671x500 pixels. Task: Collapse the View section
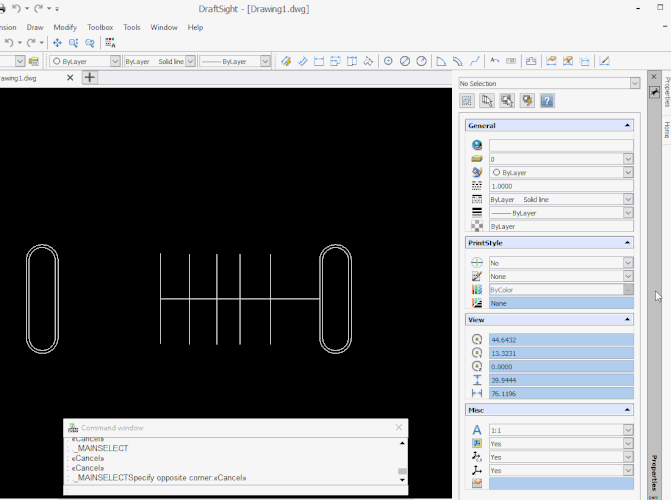click(x=627, y=320)
